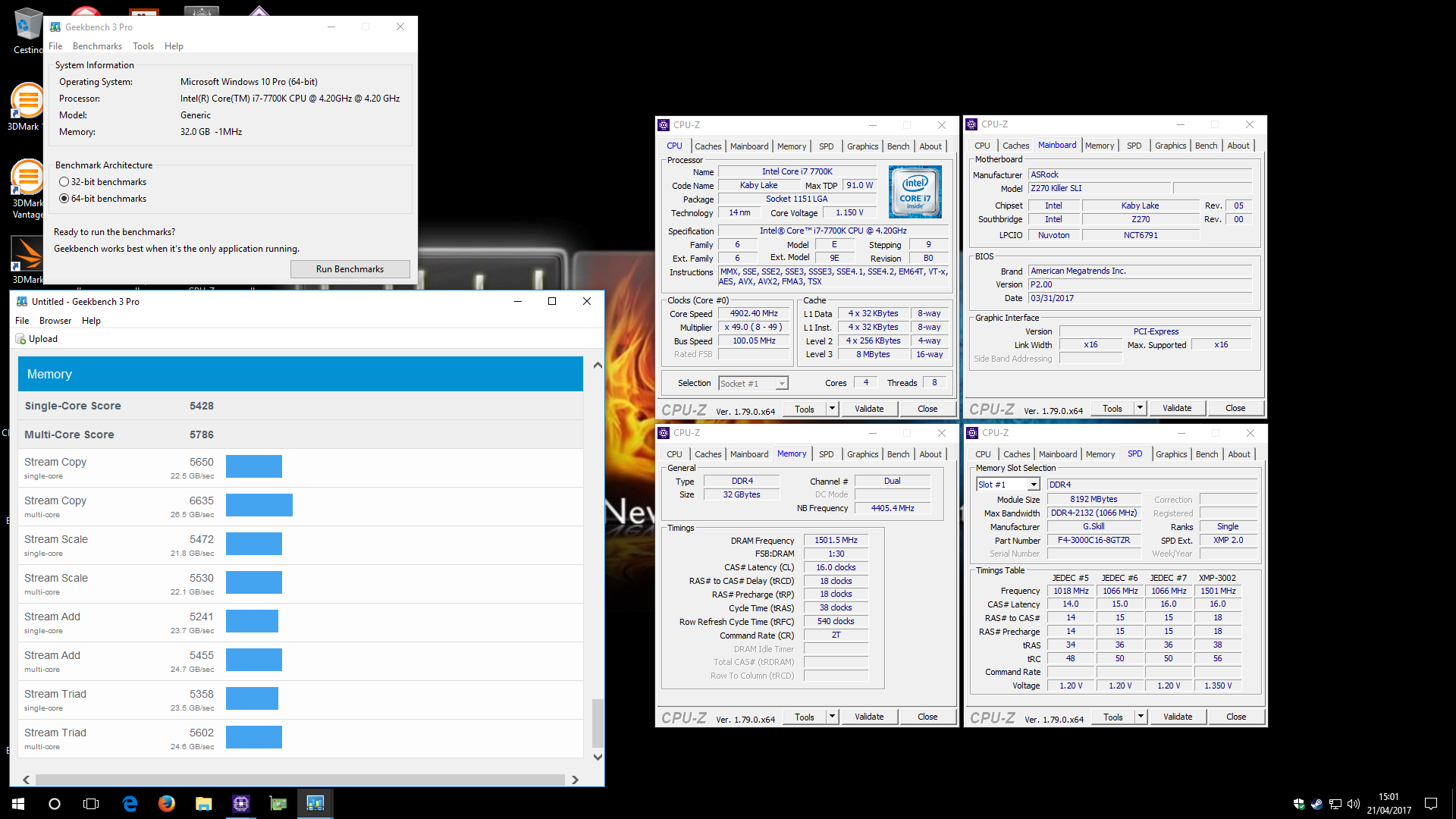Open the volume control in system tray

click(x=1354, y=804)
